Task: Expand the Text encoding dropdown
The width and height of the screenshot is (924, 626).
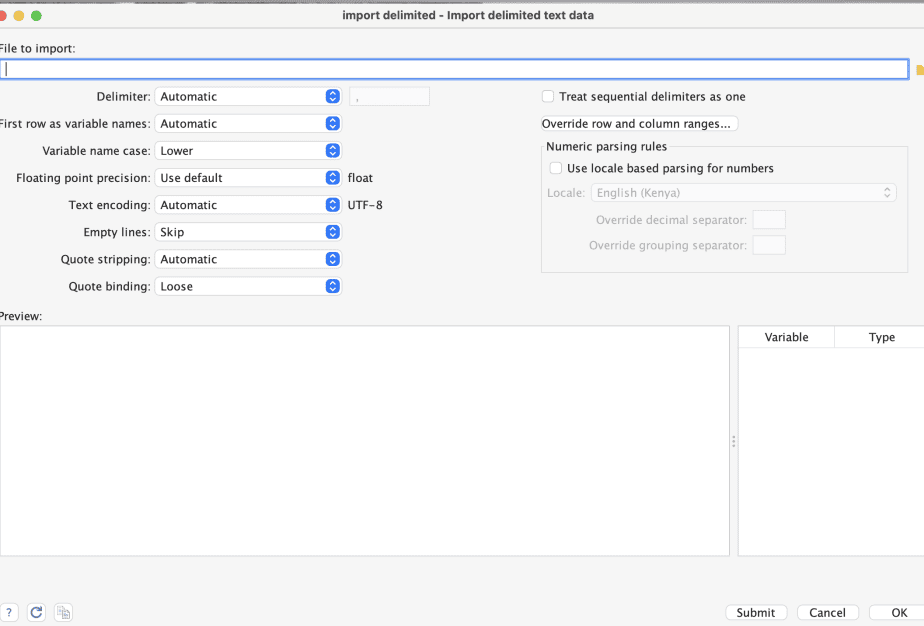Action: (x=248, y=205)
